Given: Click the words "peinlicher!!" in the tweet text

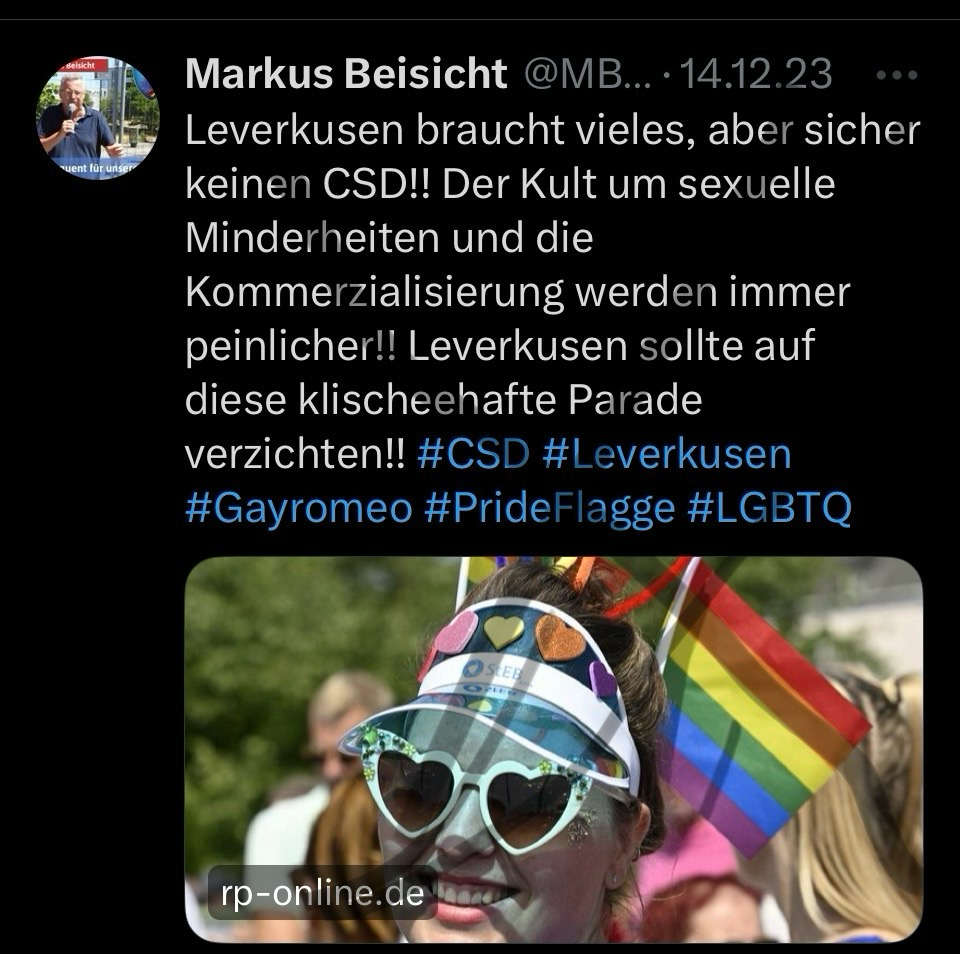Looking at the screenshot, I should click(291, 347).
